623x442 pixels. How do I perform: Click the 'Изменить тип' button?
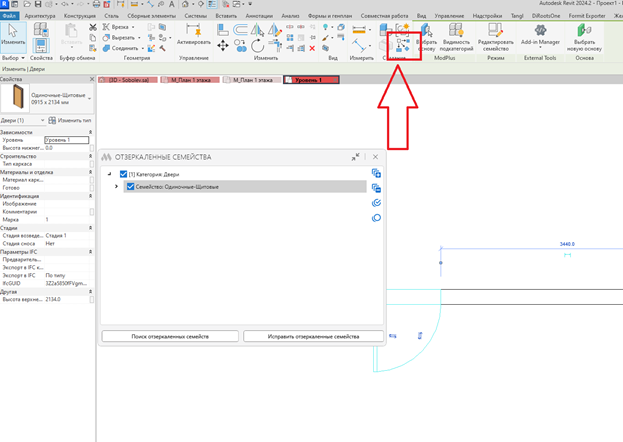point(70,120)
